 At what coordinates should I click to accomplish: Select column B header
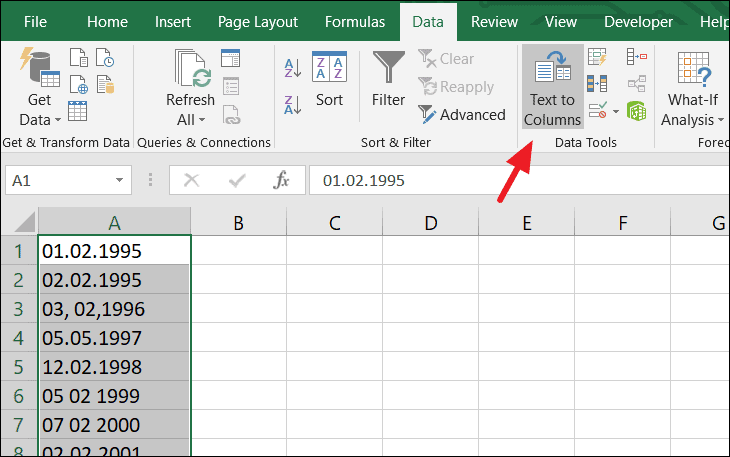238,223
